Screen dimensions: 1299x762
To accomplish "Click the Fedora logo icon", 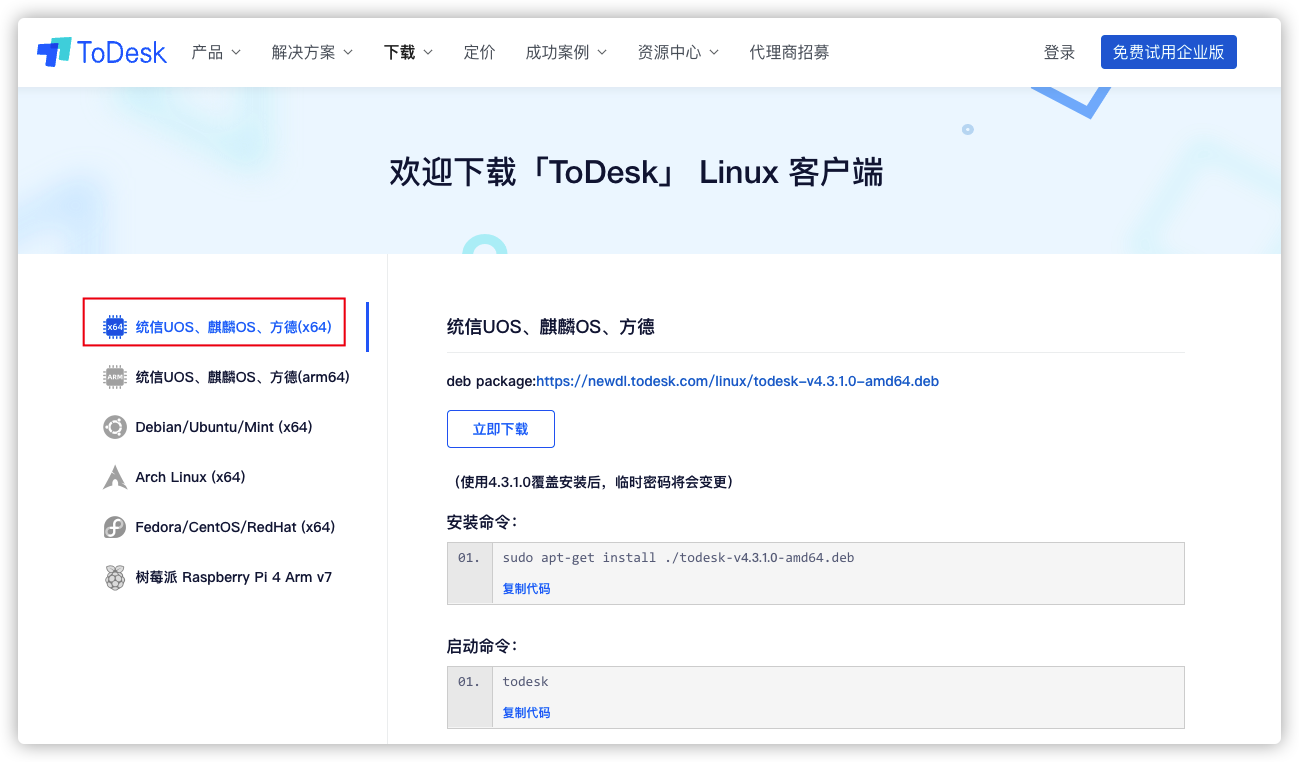I will (115, 527).
